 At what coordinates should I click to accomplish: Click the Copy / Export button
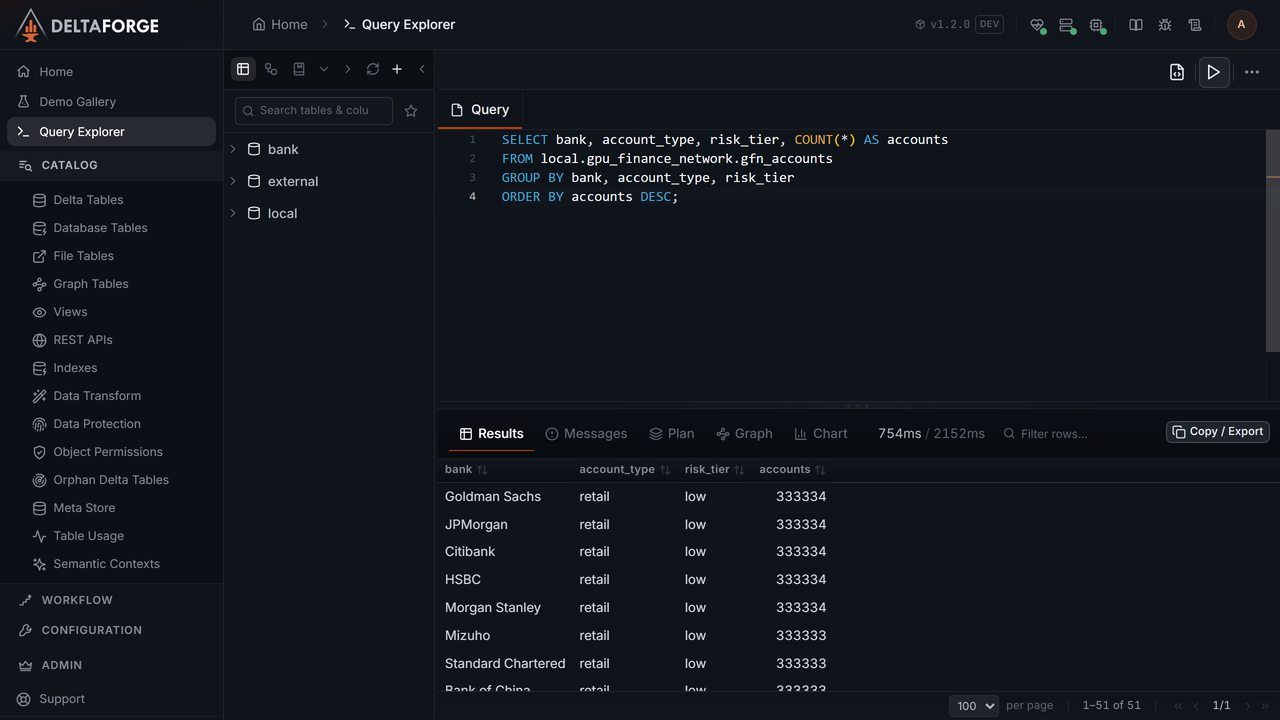(x=1218, y=432)
